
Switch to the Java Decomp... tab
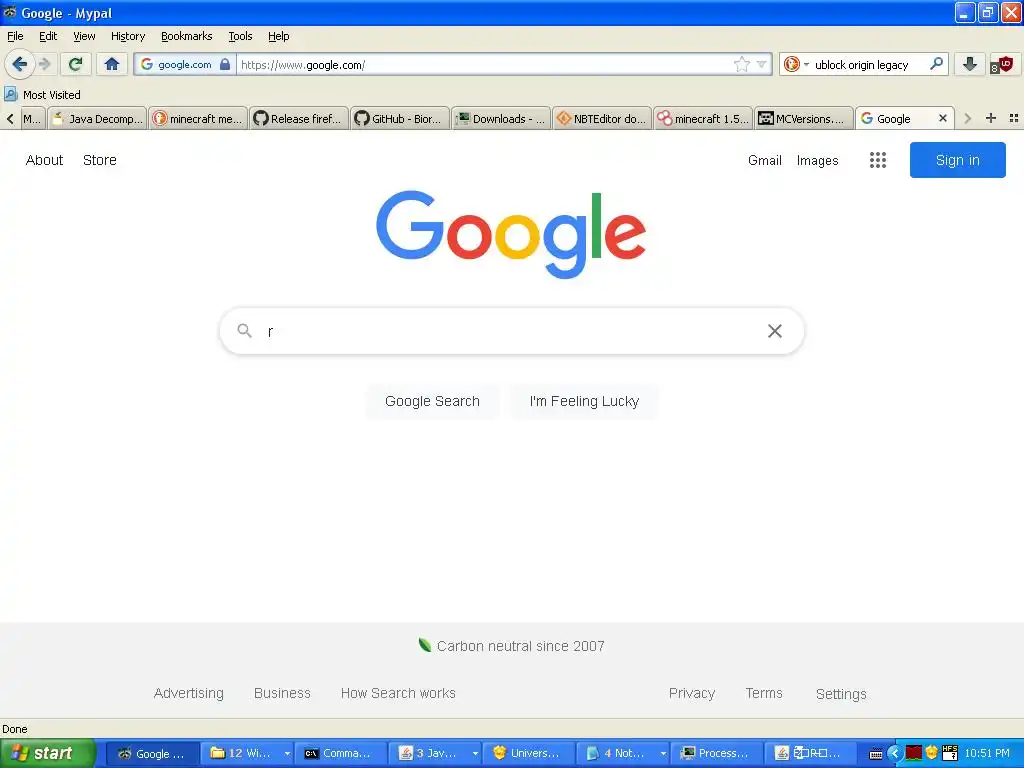coord(97,118)
